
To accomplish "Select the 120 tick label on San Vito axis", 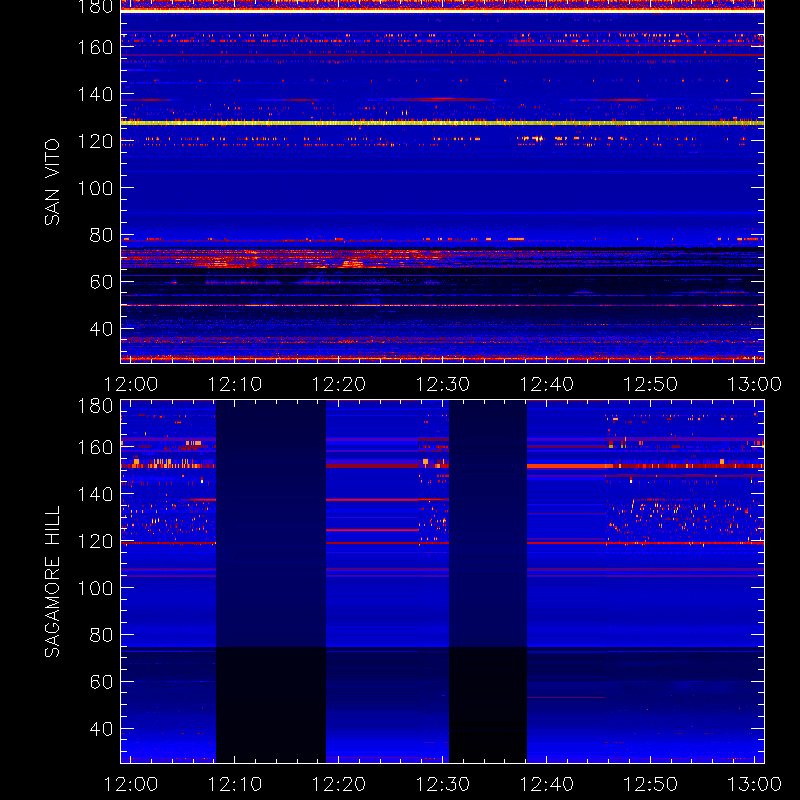I will pyautogui.click(x=95, y=141).
